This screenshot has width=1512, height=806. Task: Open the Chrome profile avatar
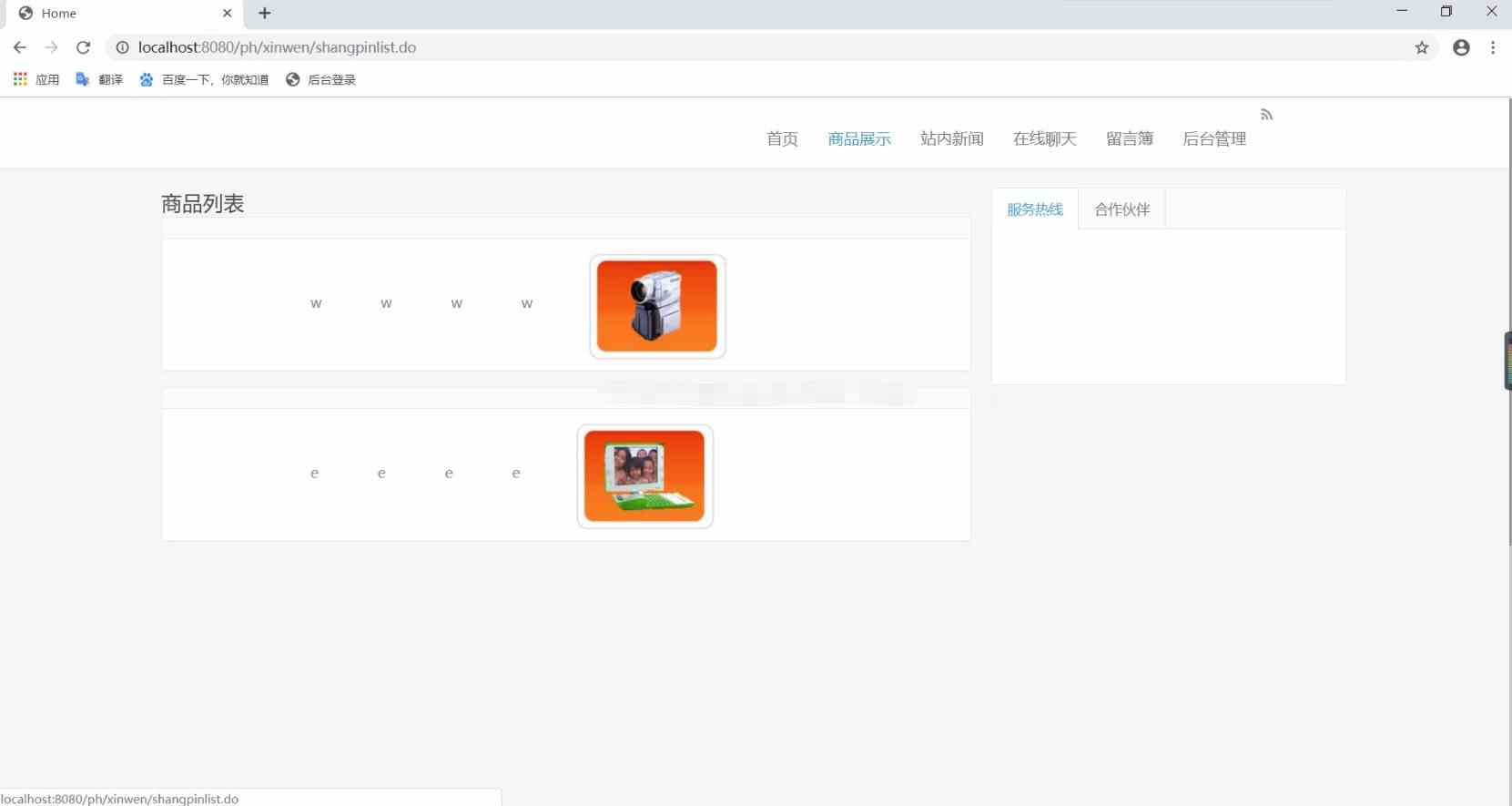click(1461, 47)
